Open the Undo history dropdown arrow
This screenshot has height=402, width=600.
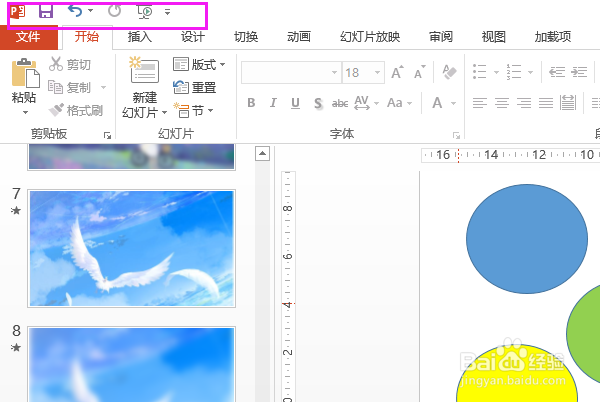click(90, 10)
